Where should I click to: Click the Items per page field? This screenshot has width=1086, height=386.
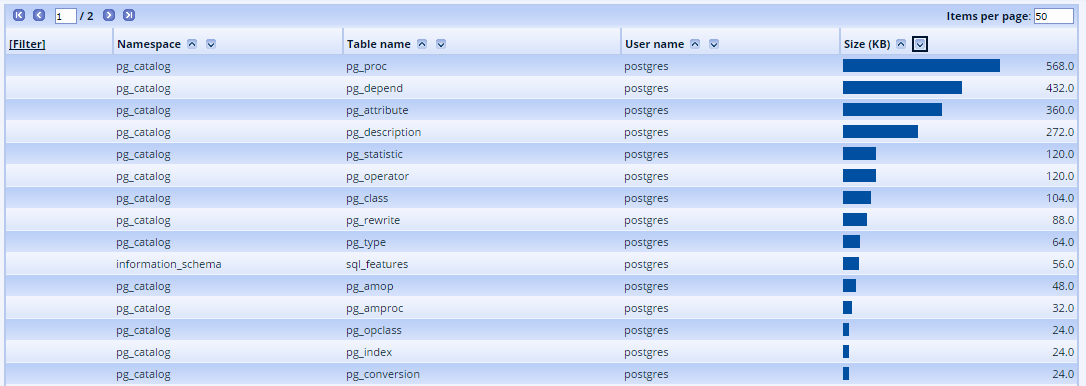[1053, 16]
